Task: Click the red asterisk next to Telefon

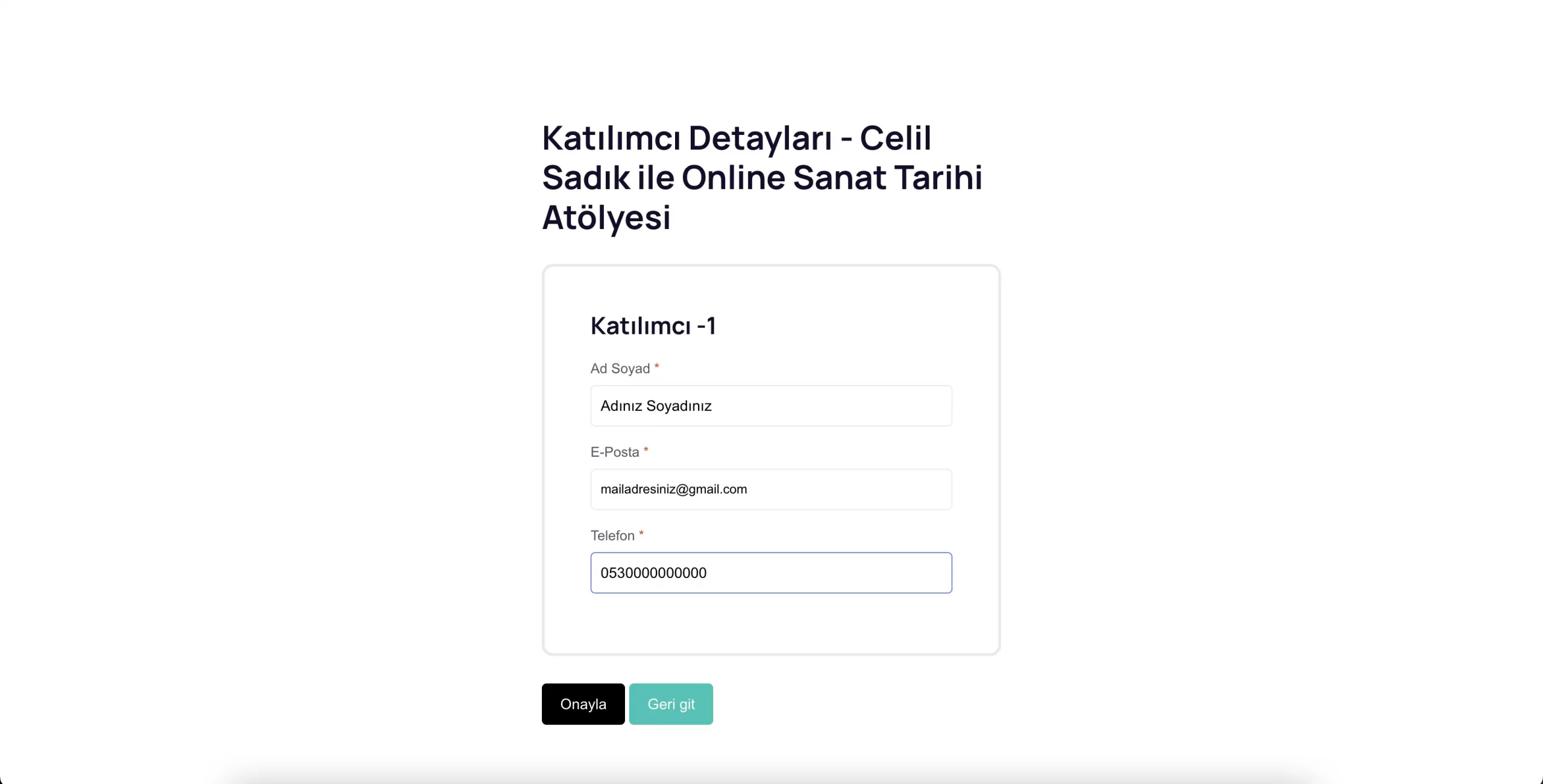Action: tap(641, 533)
